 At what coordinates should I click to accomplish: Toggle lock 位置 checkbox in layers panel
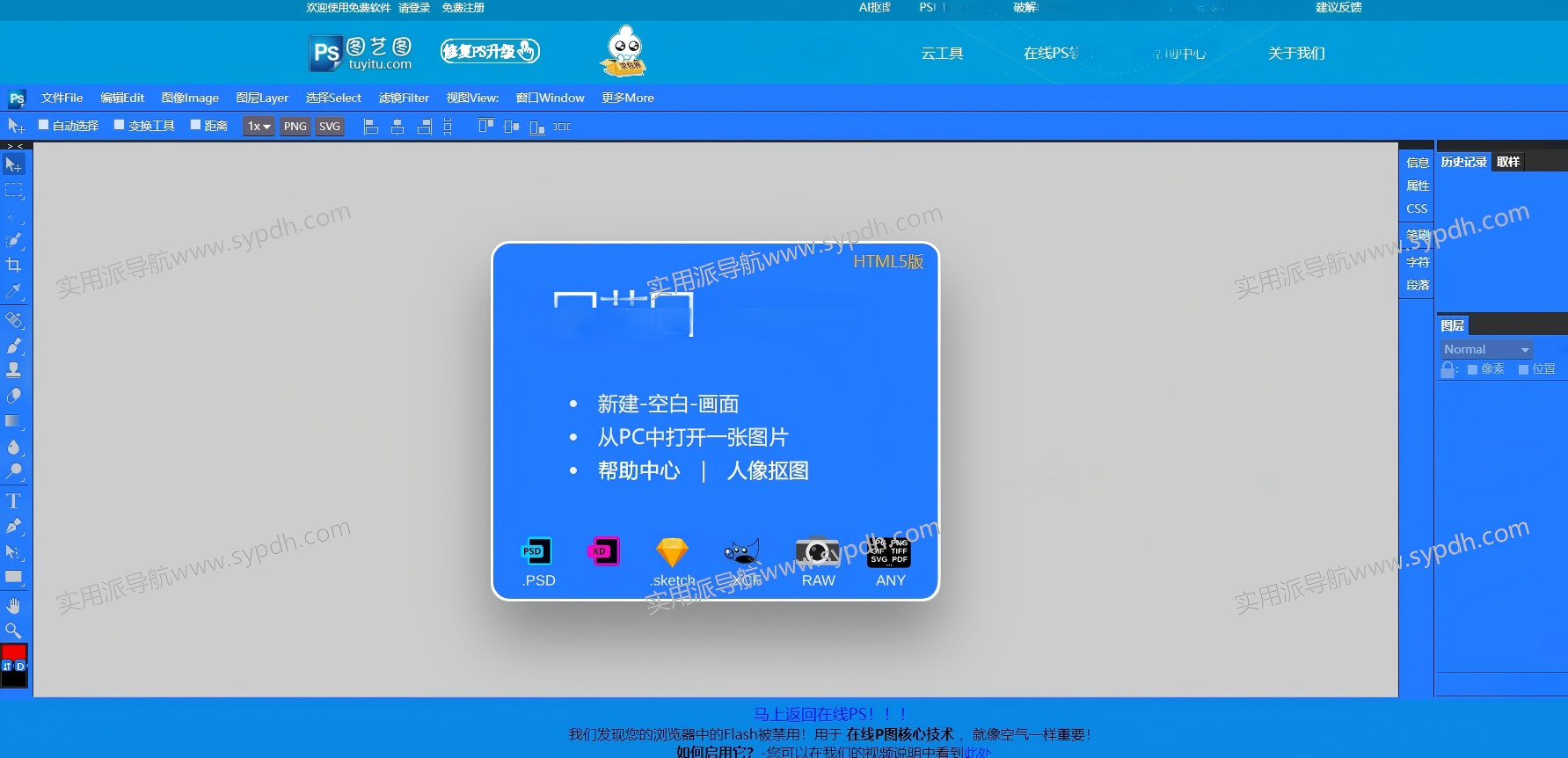coord(1523,369)
